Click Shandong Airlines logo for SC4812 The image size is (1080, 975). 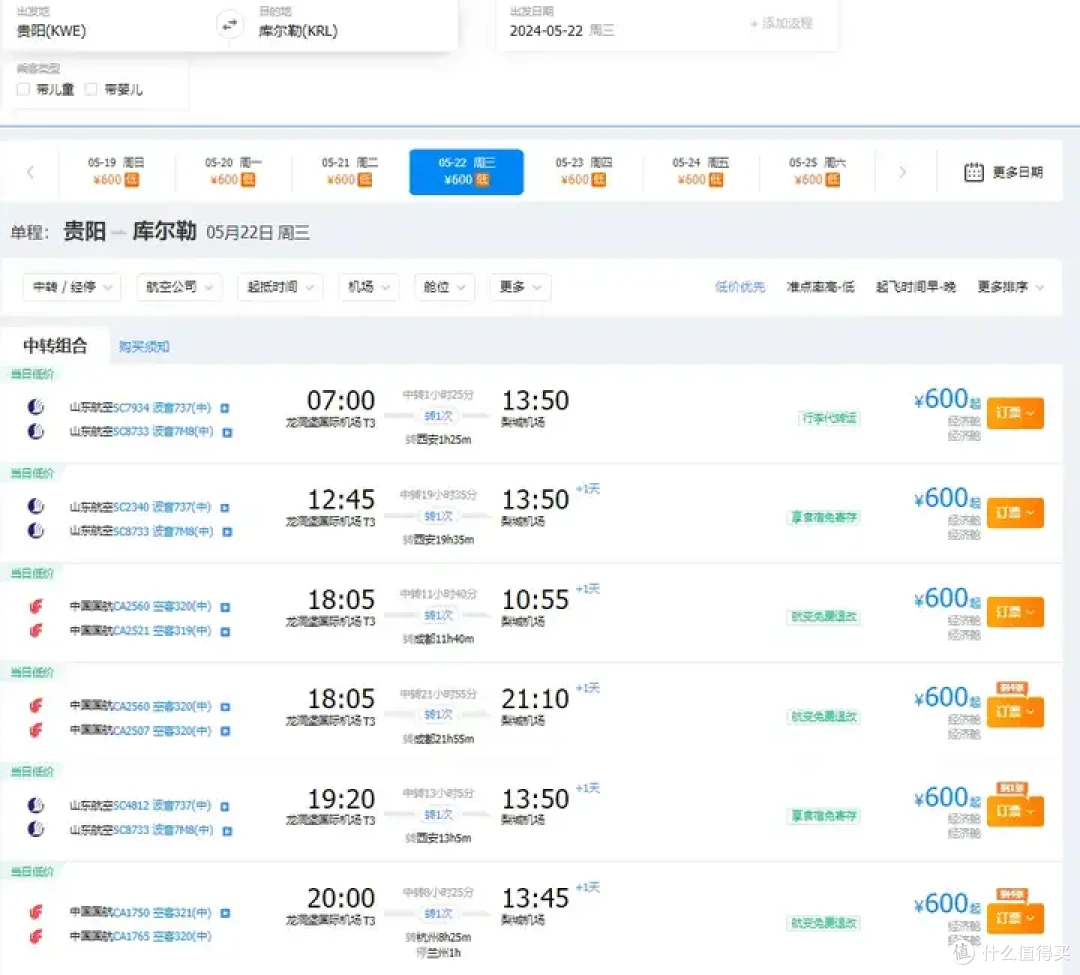(36, 805)
